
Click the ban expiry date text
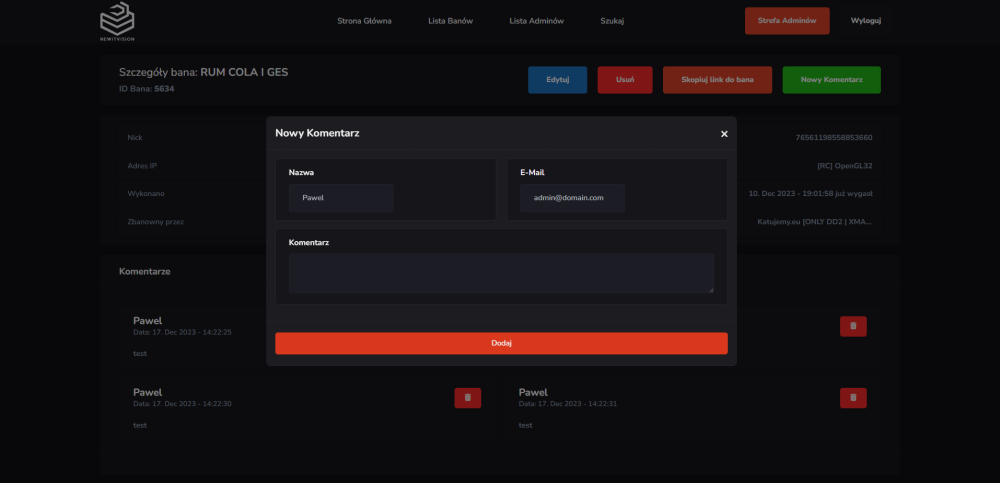pyautogui.click(x=811, y=194)
